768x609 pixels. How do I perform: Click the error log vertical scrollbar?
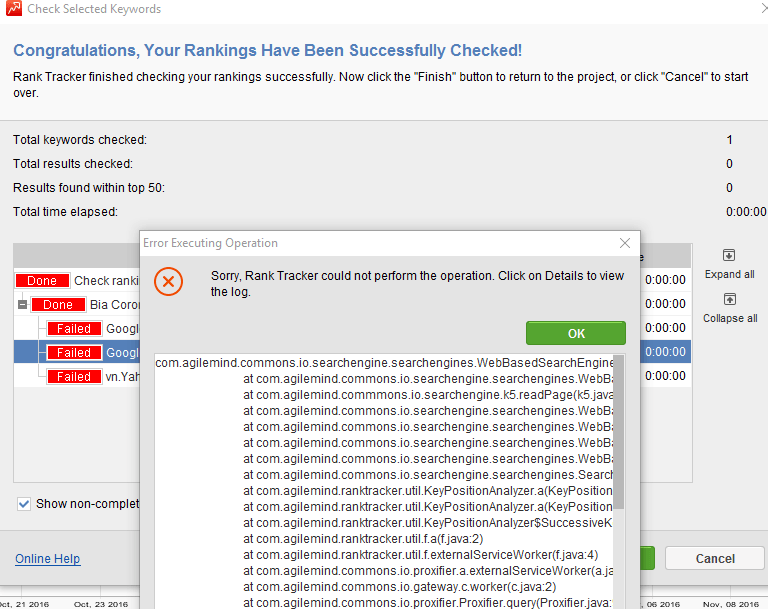(619, 431)
